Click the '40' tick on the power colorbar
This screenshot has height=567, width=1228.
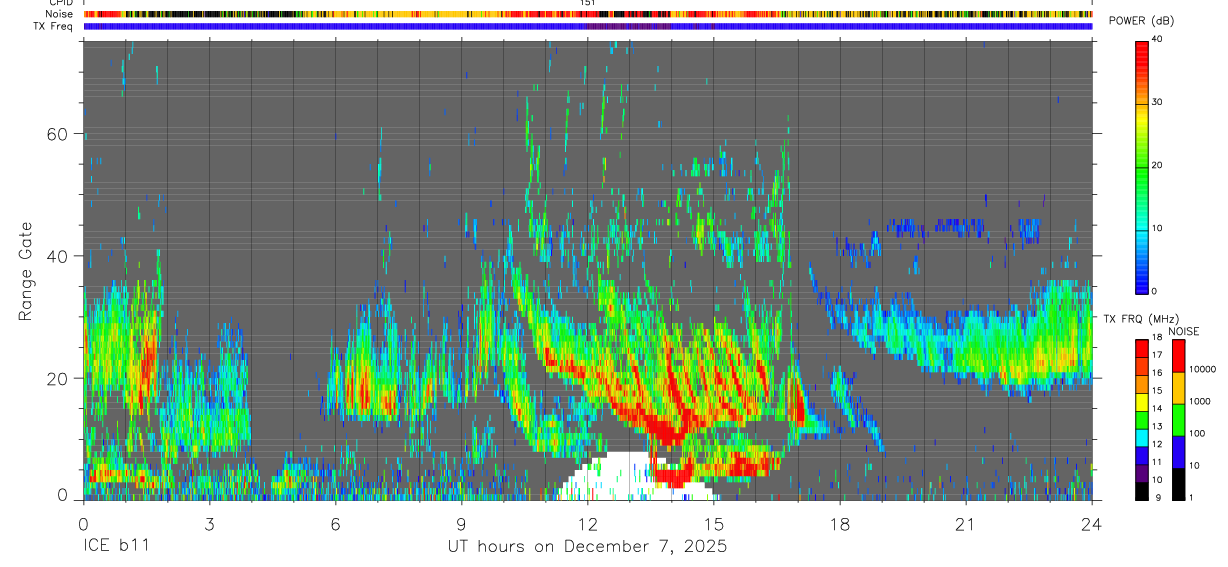click(1158, 39)
